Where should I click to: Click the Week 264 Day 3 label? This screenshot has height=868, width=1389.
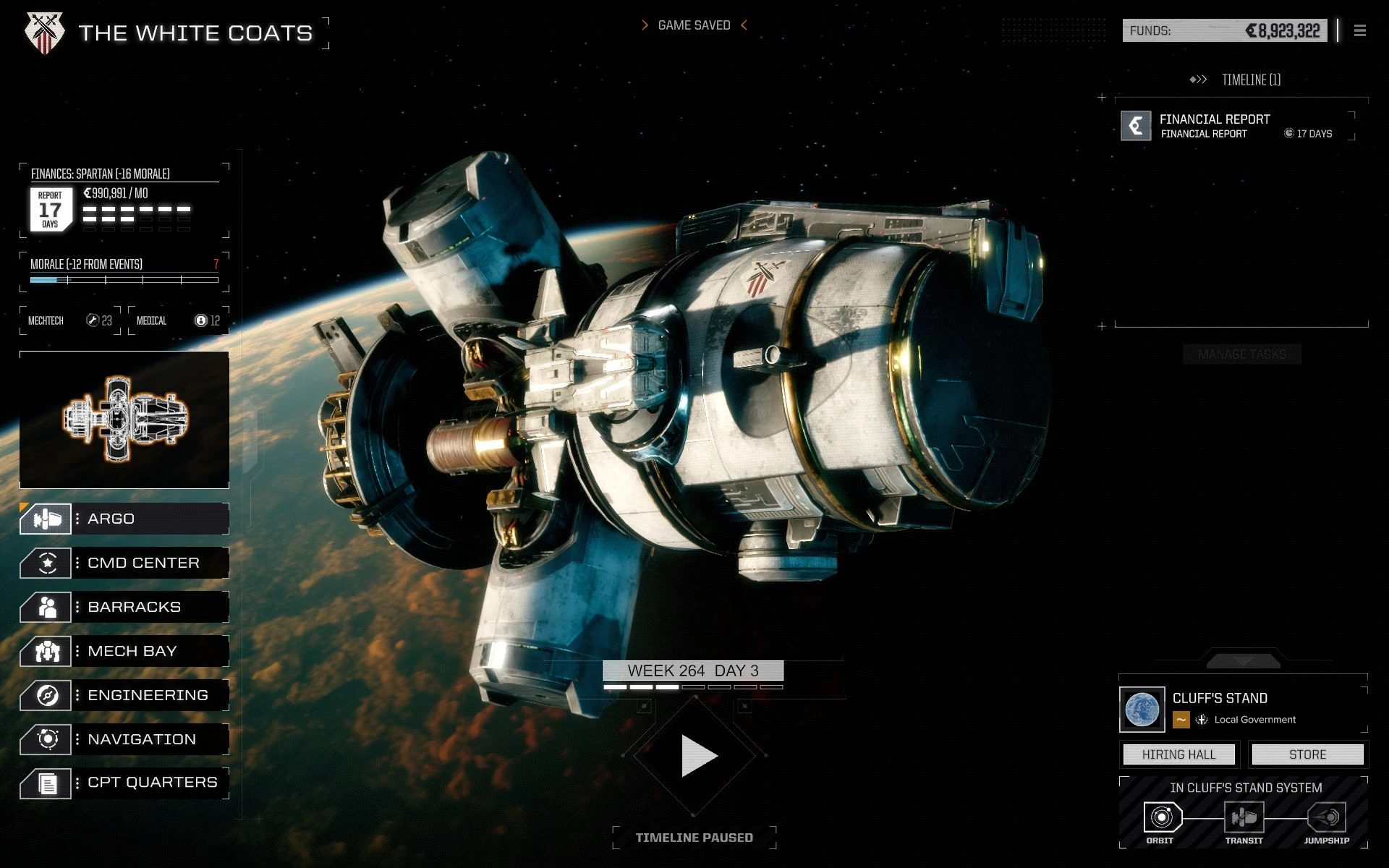[x=693, y=671]
